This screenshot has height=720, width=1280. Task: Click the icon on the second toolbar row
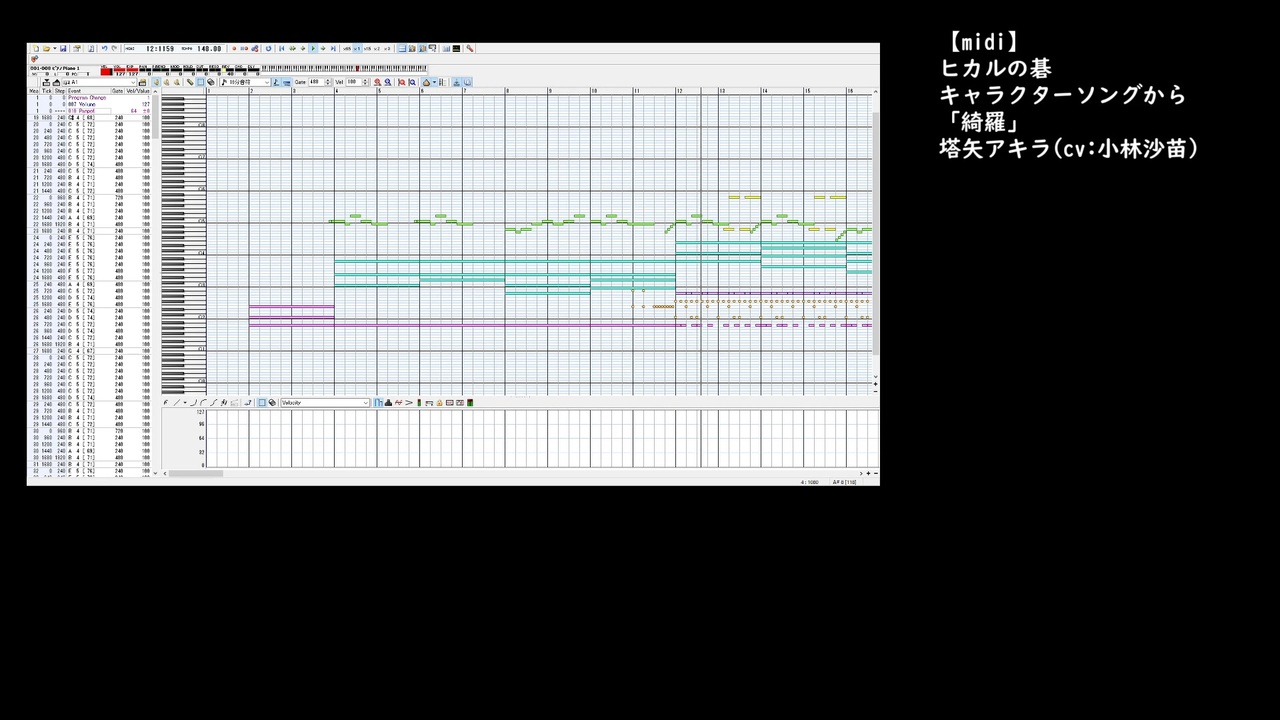click(x=34, y=59)
